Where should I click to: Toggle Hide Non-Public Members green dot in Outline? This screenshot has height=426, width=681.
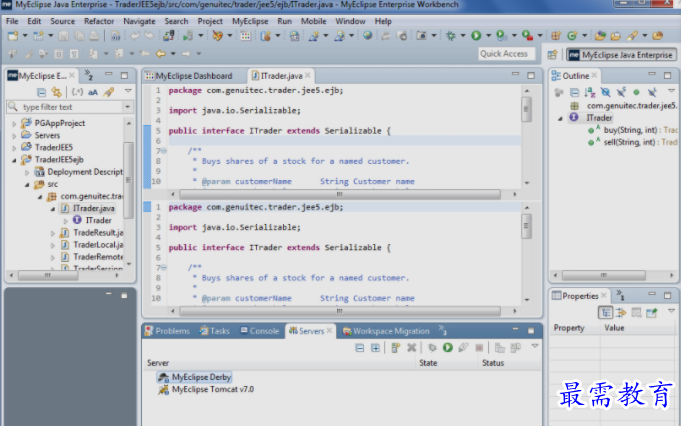[x=636, y=92]
